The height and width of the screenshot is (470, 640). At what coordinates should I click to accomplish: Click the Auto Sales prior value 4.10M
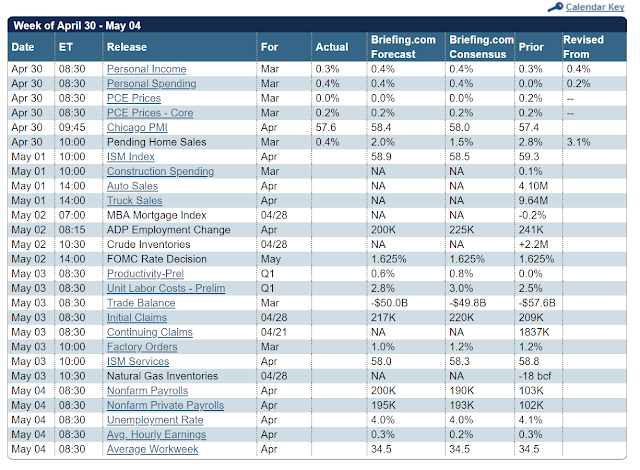533,186
